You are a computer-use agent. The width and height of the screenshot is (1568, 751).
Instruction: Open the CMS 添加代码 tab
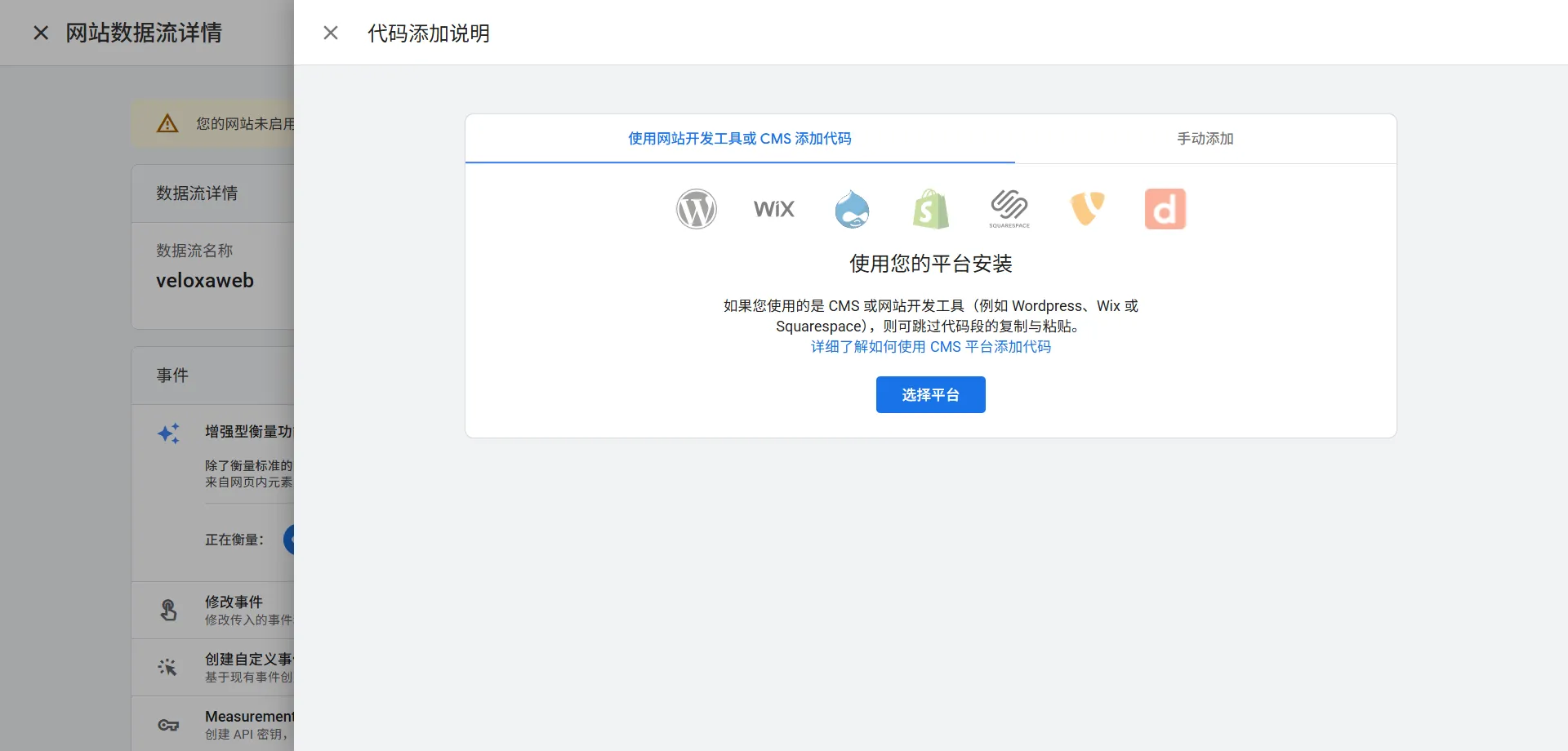point(739,139)
